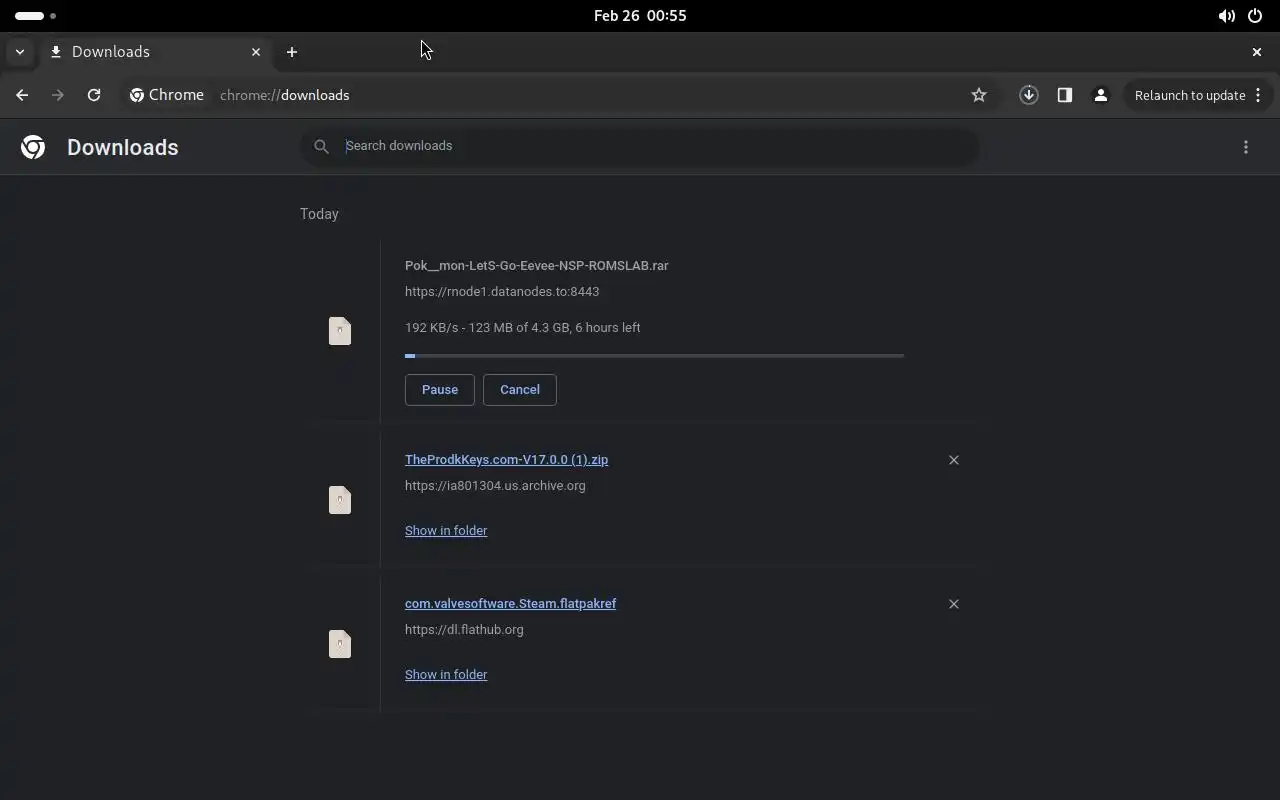
Task: Click the file icon for TheProdkKeys zip
Action: pyautogui.click(x=340, y=499)
